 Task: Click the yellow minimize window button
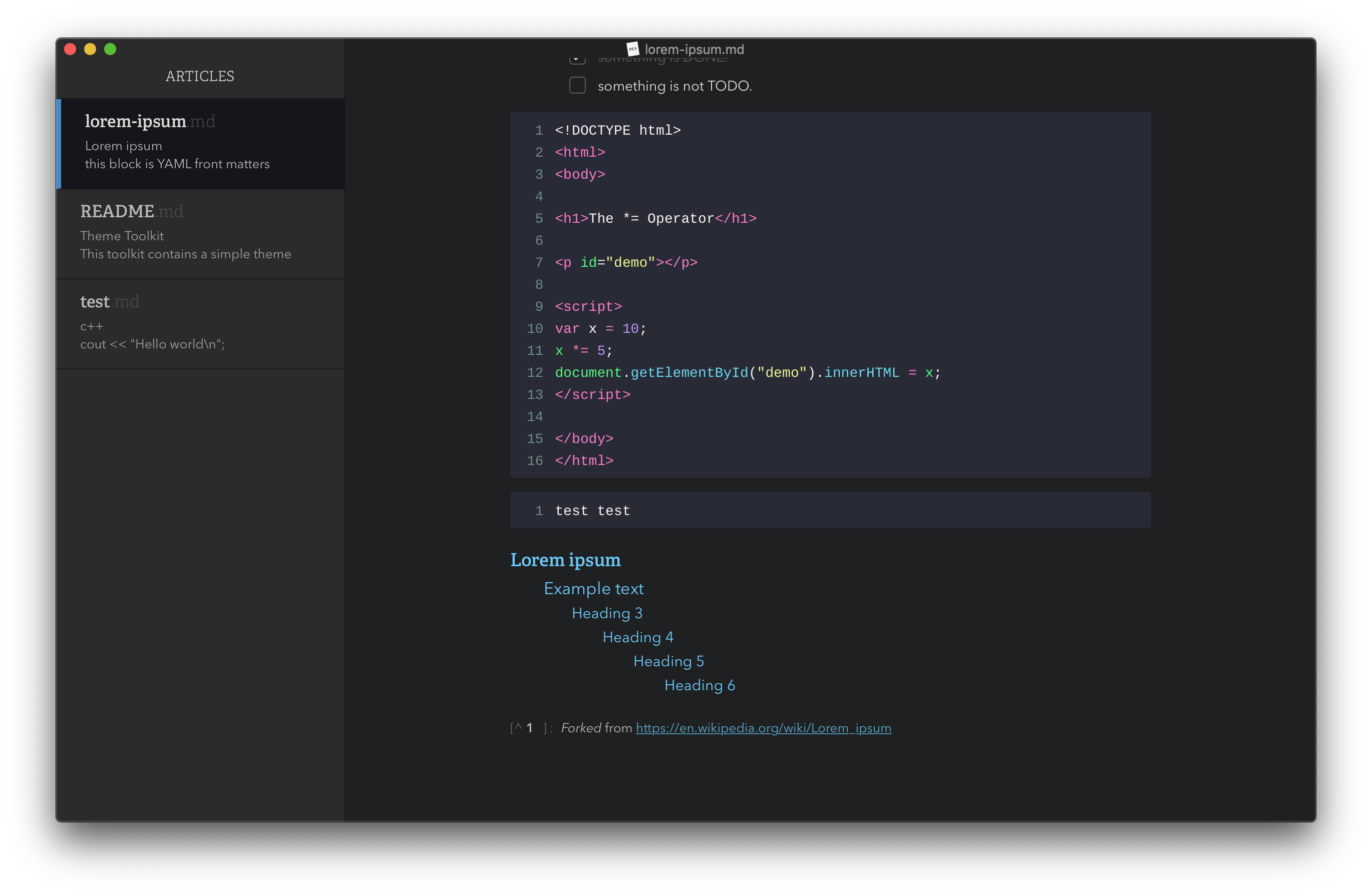click(90, 49)
